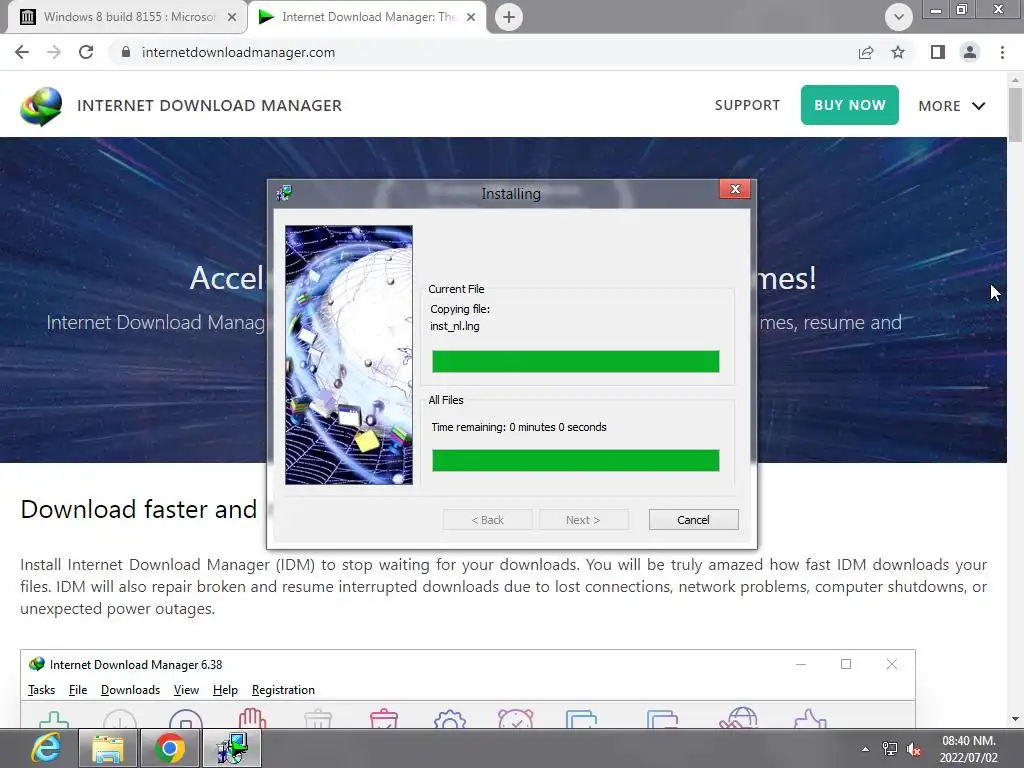Open Tasks menu in IDM image
1024x768 pixels.
click(42, 690)
